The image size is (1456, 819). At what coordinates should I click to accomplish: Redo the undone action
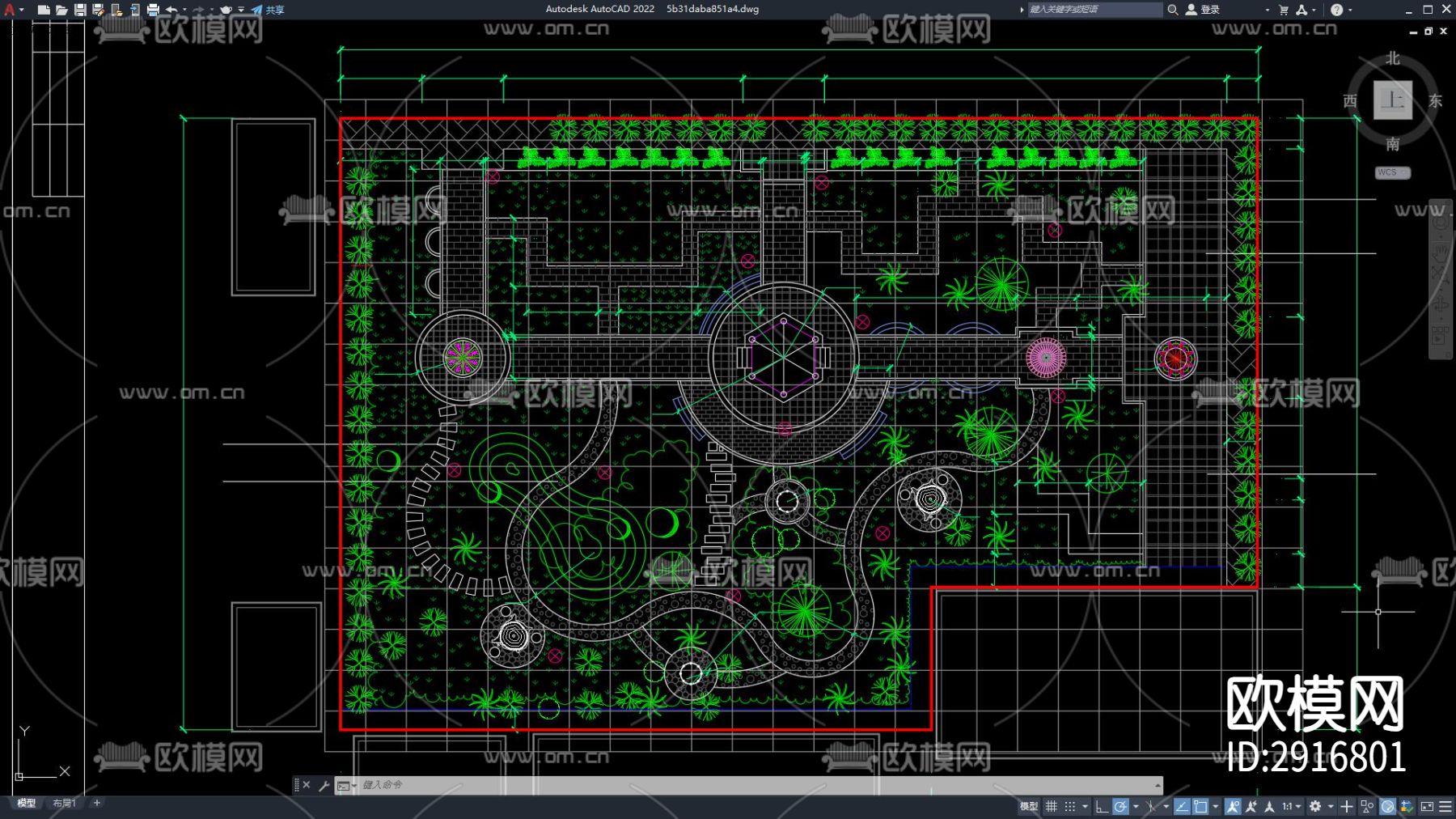199,10
